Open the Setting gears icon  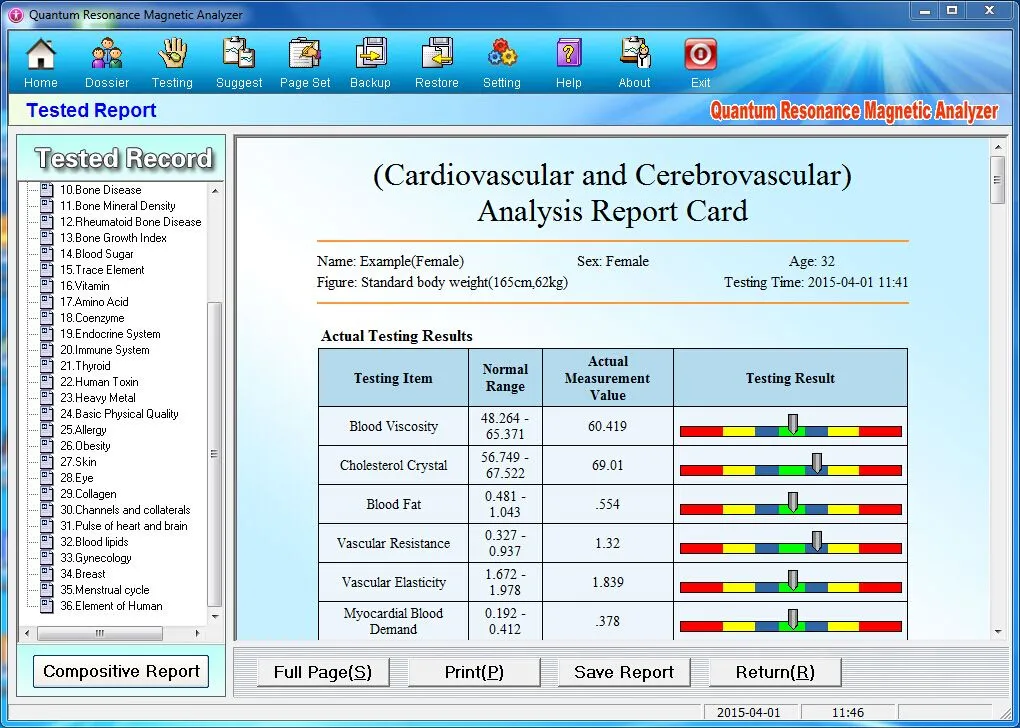pos(501,55)
